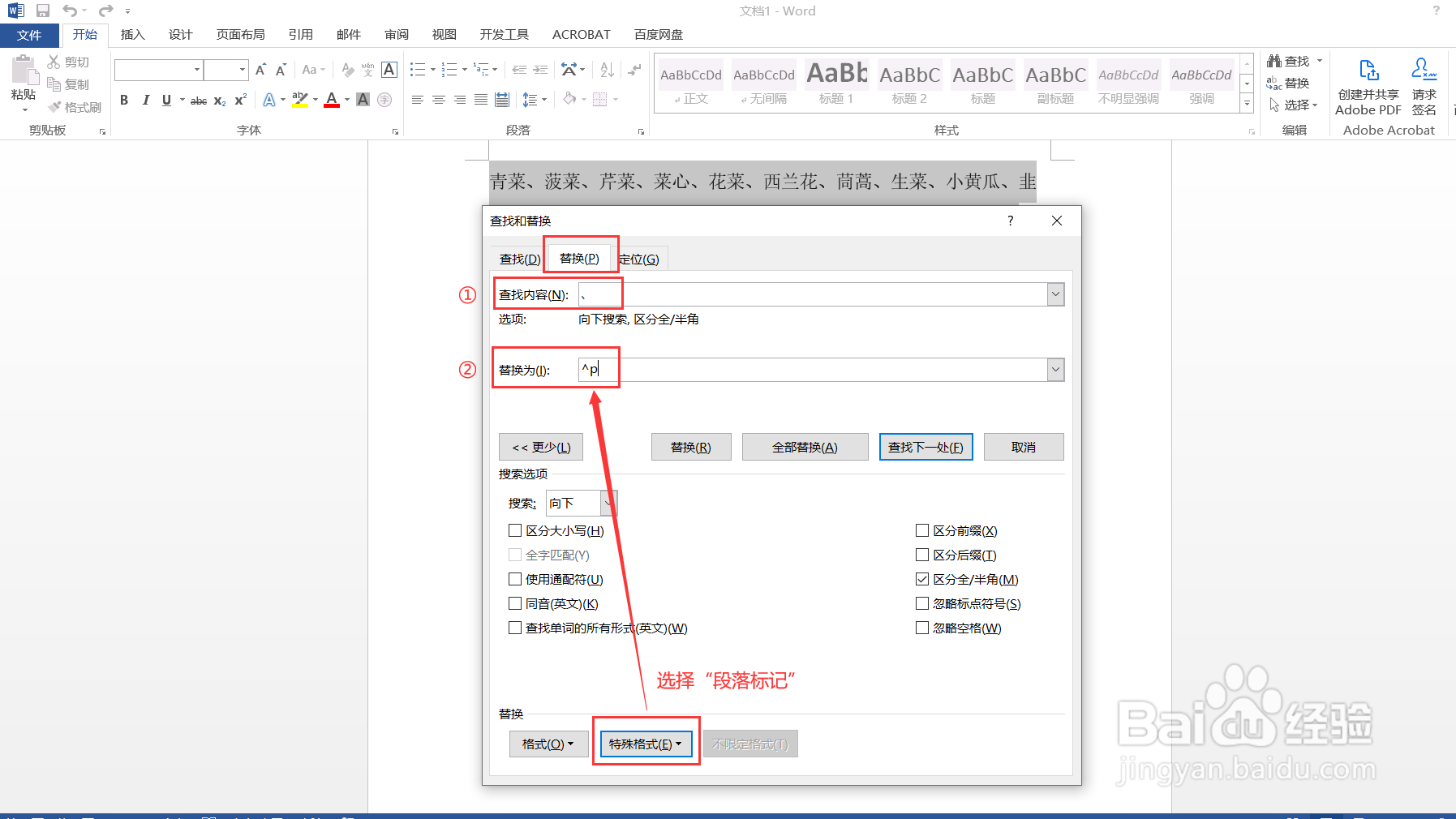This screenshot has height=819, width=1456.
Task: Open the 搜索 direction dropdown
Action: (x=608, y=503)
